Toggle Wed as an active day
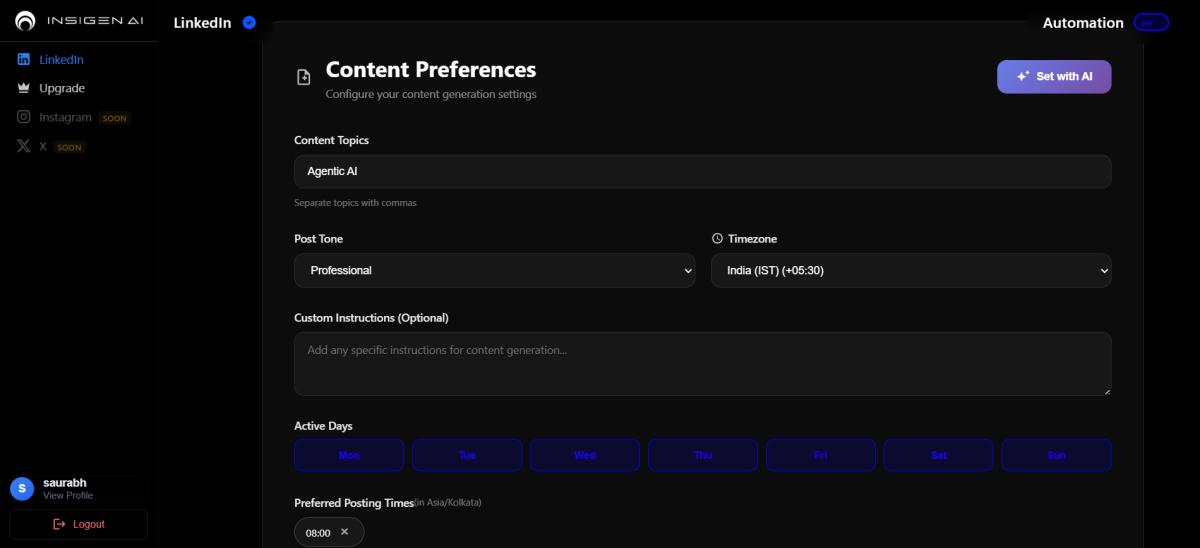Screen dimensions: 1200x548 (x=585, y=455)
